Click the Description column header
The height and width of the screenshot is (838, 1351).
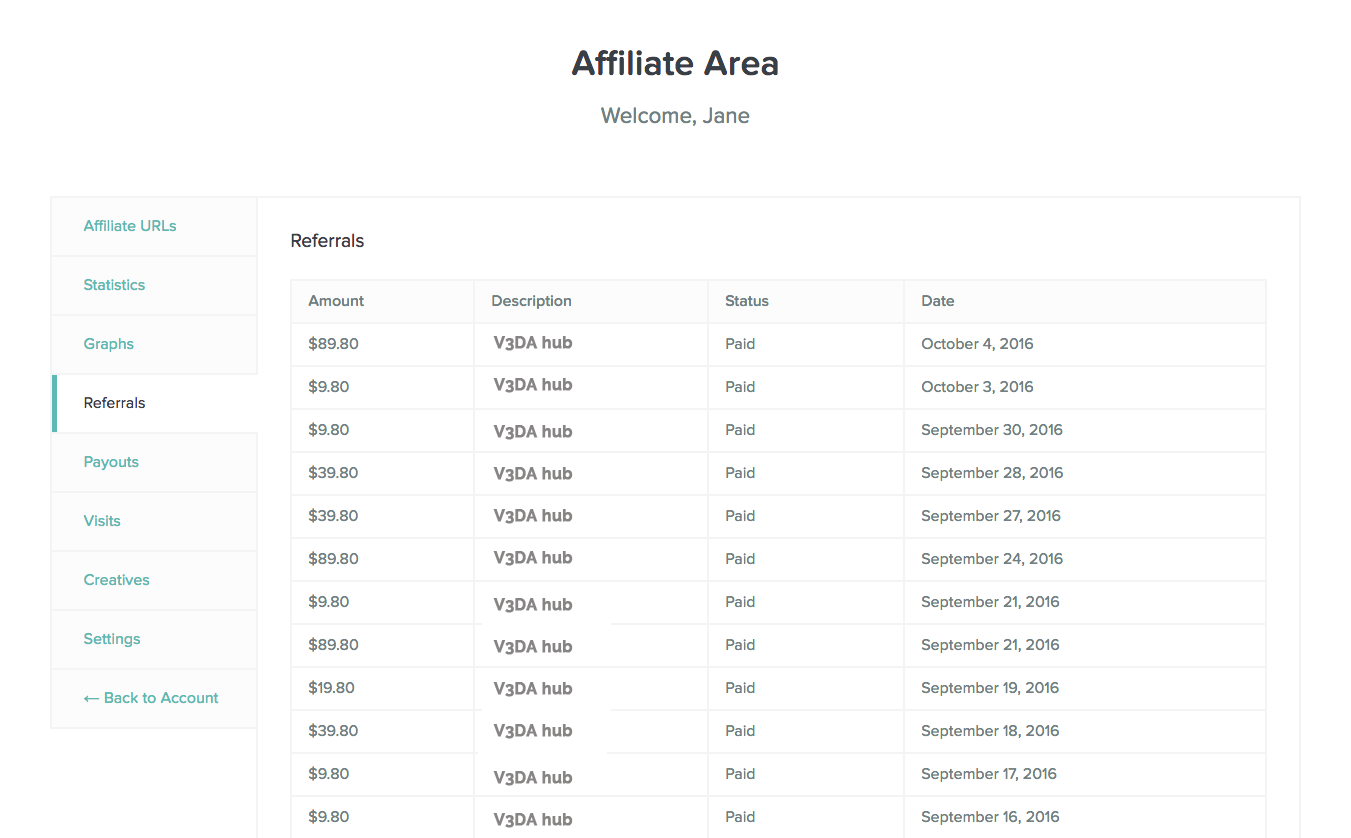coord(531,301)
